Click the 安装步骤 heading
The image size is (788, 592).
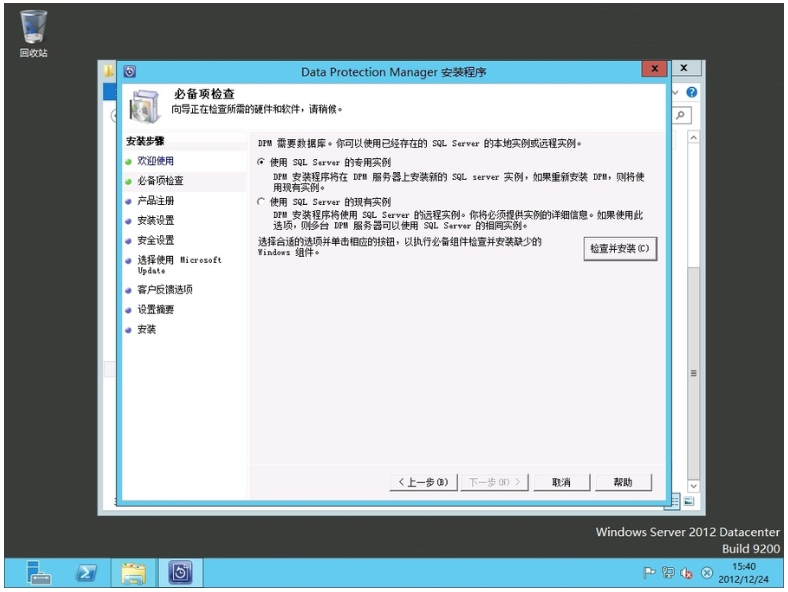145,141
